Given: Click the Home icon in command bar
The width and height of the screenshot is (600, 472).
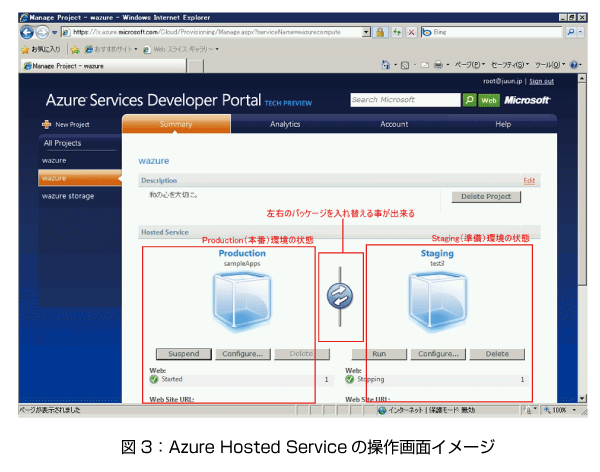Looking at the screenshot, I should (x=386, y=65).
